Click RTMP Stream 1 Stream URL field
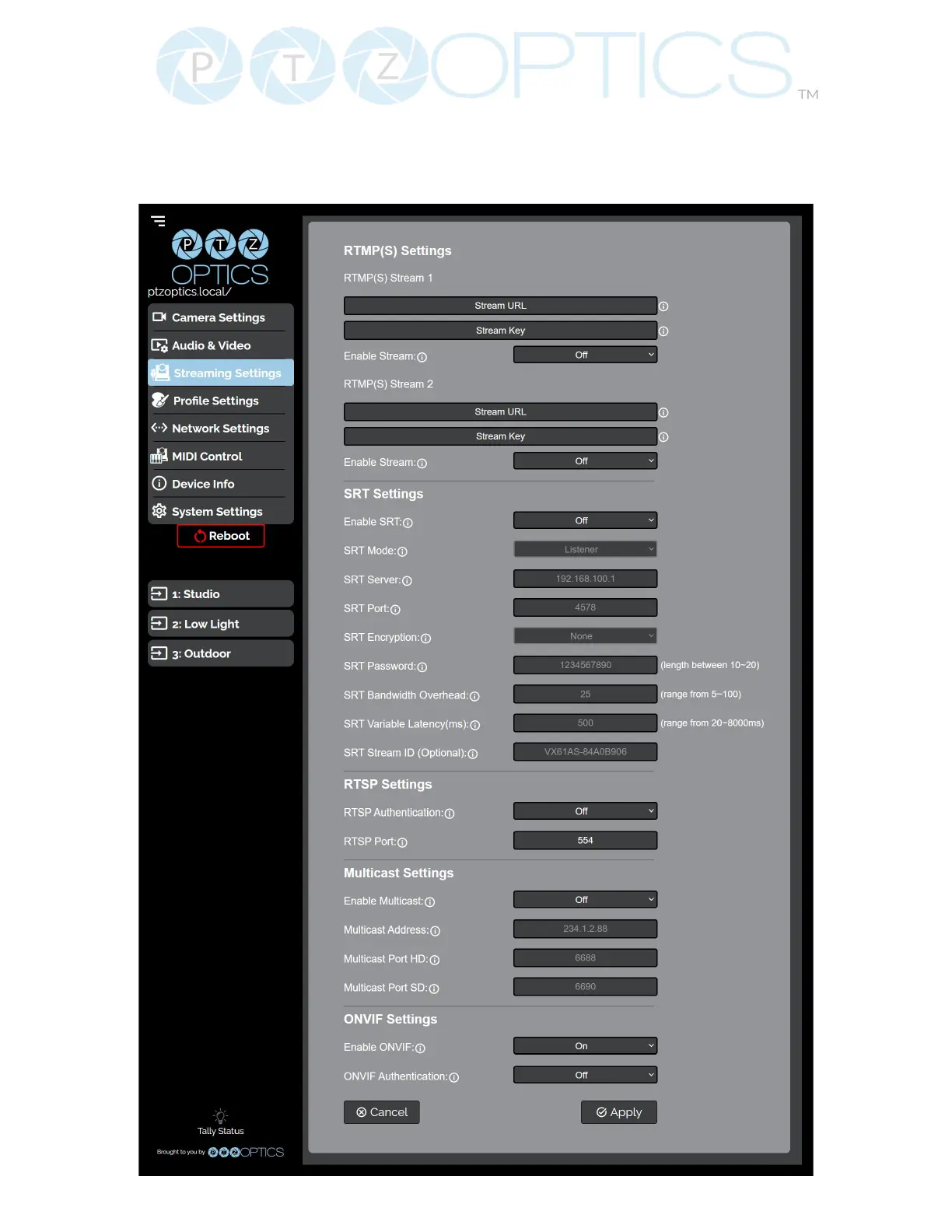The width and height of the screenshot is (952, 1232). point(501,306)
